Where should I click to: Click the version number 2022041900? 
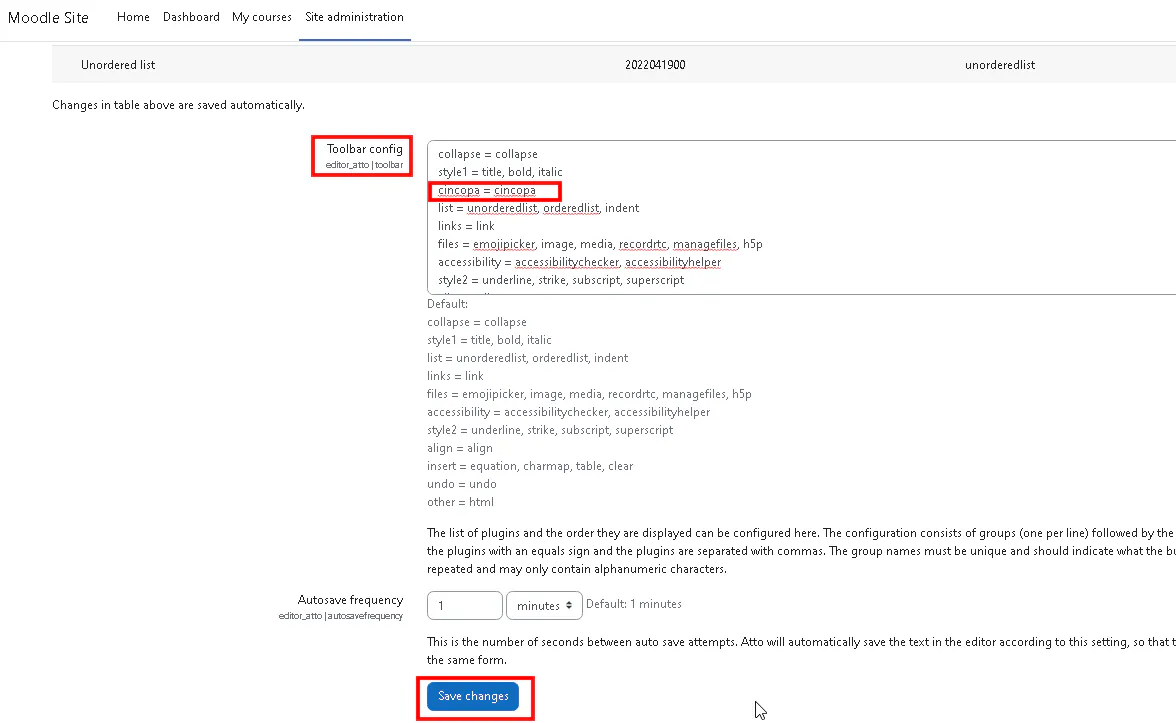click(x=655, y=64)
